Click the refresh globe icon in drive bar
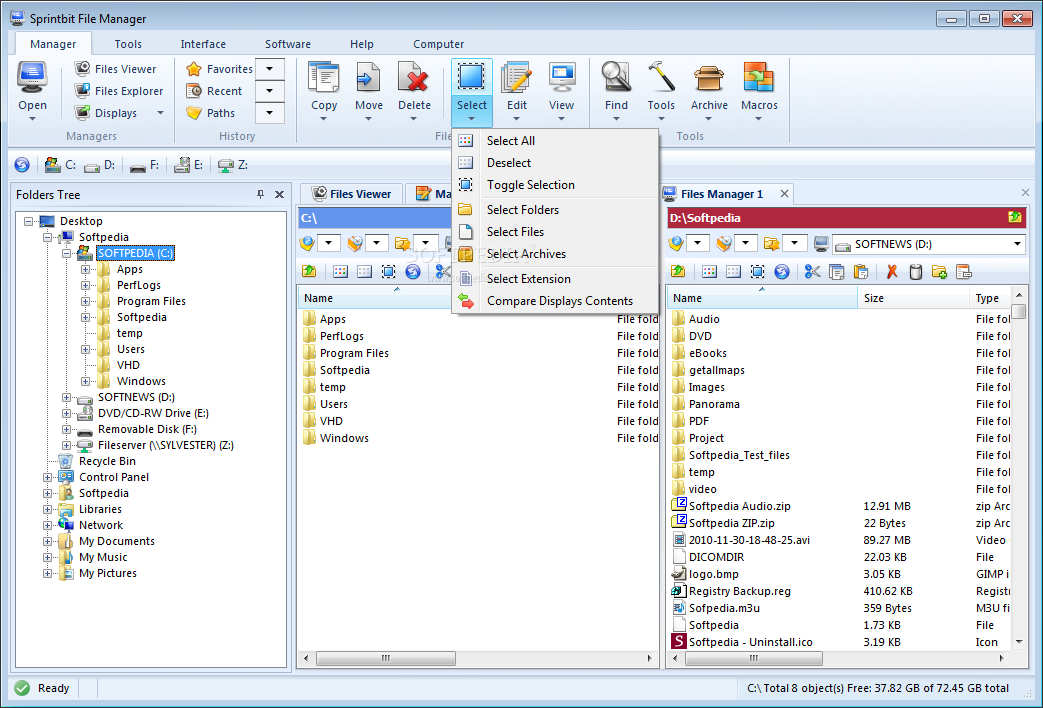This screenshot has height=708, width=1043. [22, 164]
